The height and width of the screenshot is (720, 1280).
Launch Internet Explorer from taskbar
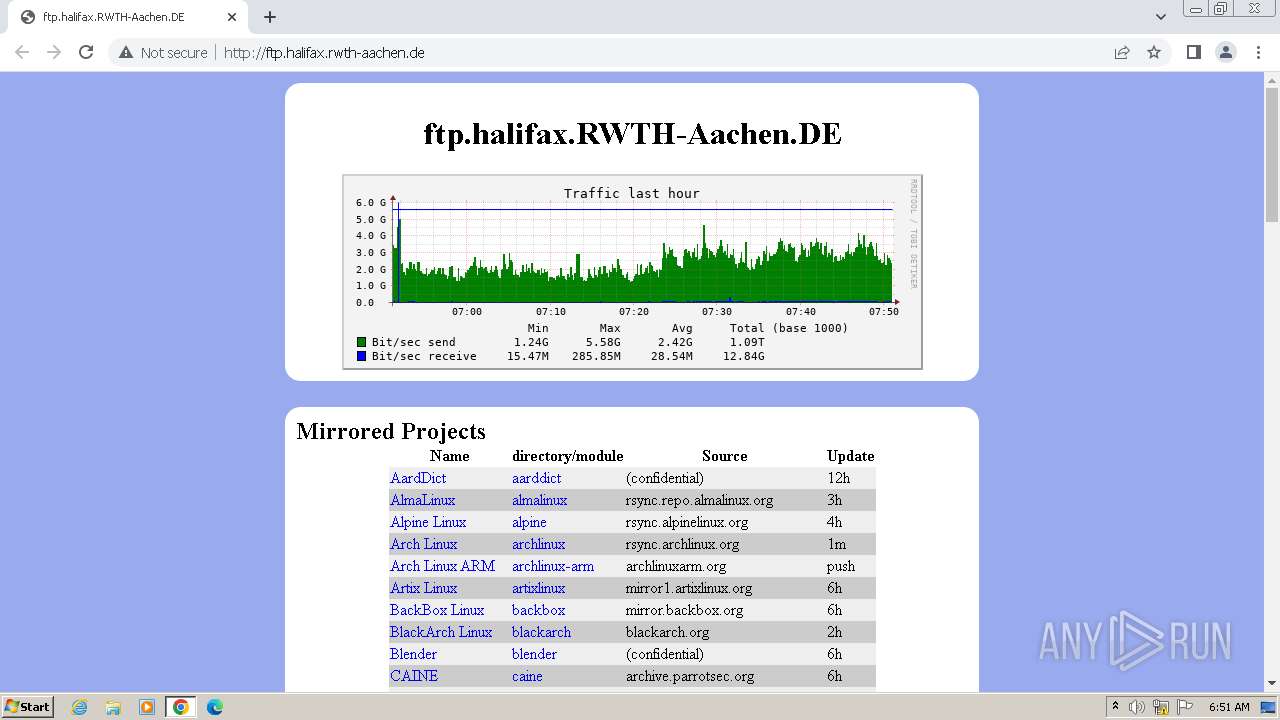pyautogui.click(x=80, y=707)
